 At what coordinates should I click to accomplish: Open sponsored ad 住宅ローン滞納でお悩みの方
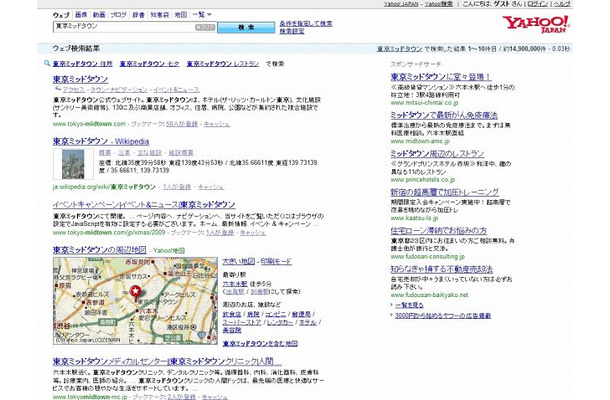click(x=439, y=231)
